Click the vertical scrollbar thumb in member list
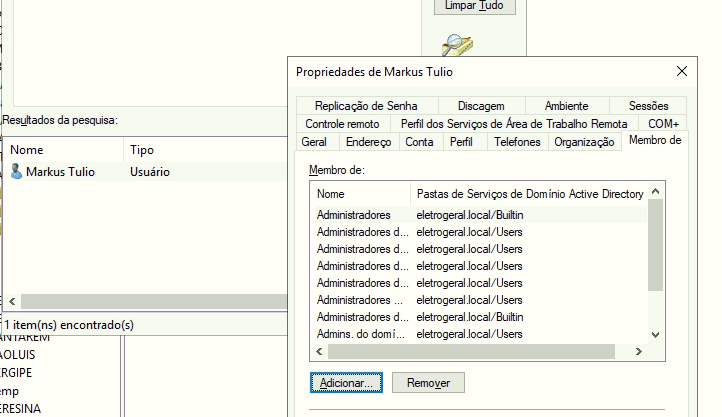The height and width of the screenshot is (417, 722). [x=655, y=245]
